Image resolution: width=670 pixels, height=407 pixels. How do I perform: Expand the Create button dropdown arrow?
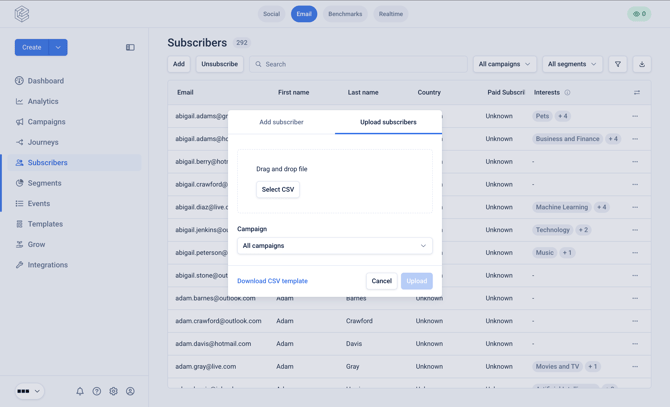click(58, 47)
